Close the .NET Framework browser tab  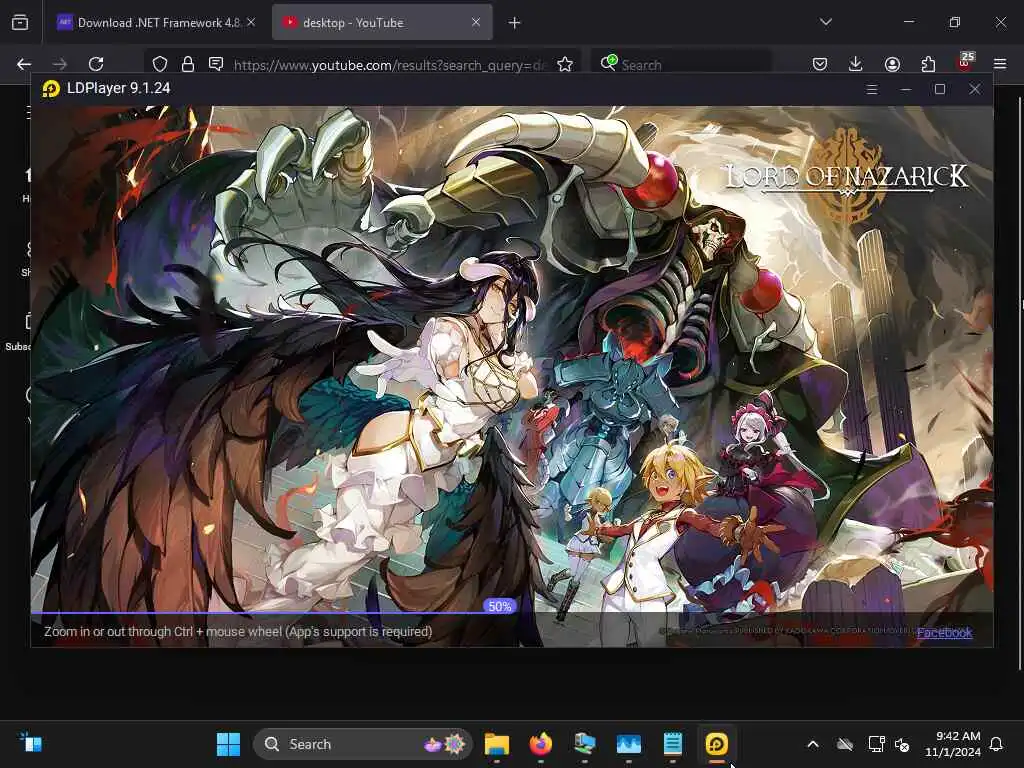pos(251,22)
